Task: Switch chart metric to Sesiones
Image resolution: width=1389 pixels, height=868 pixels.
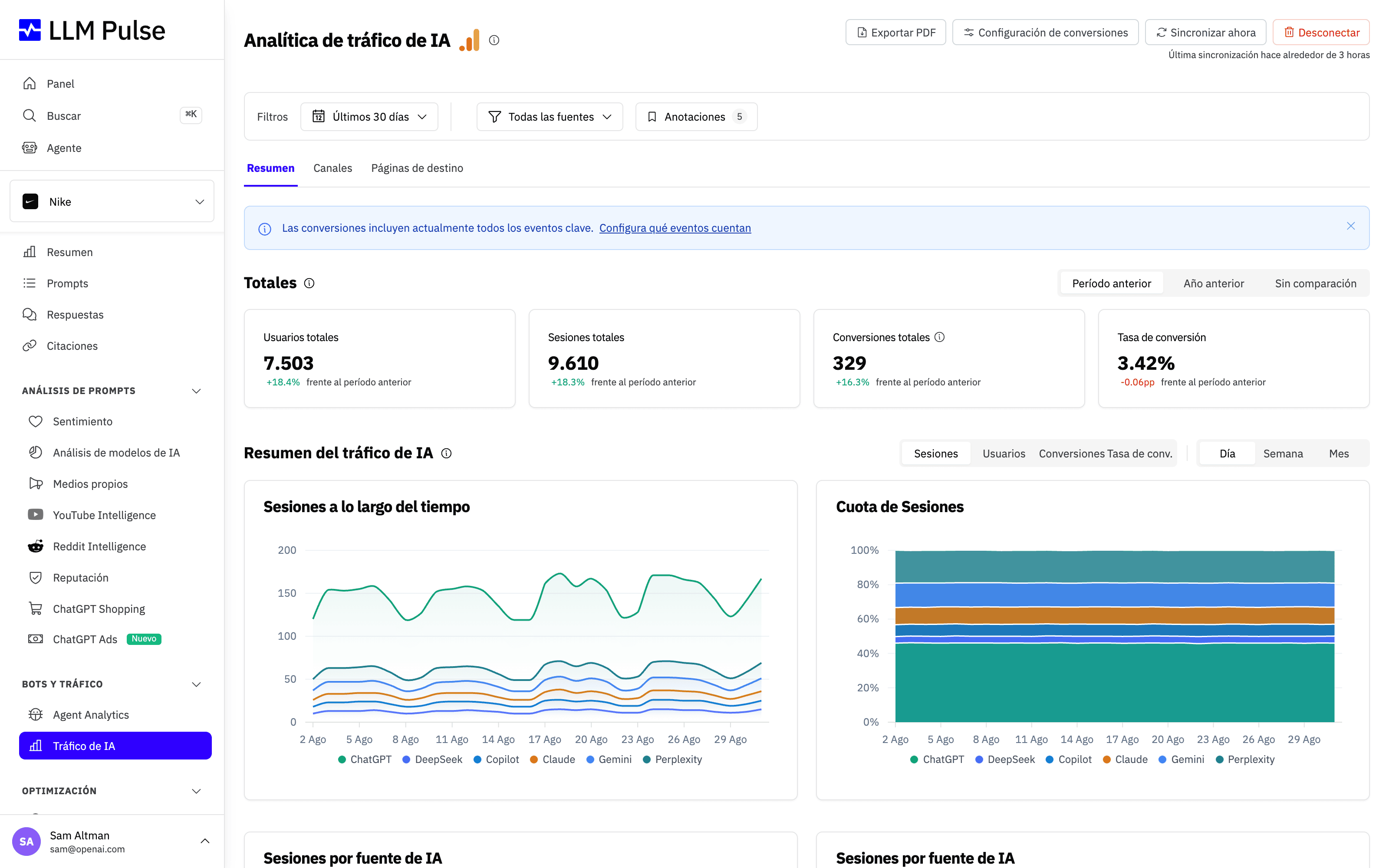Action: (935, 454)
